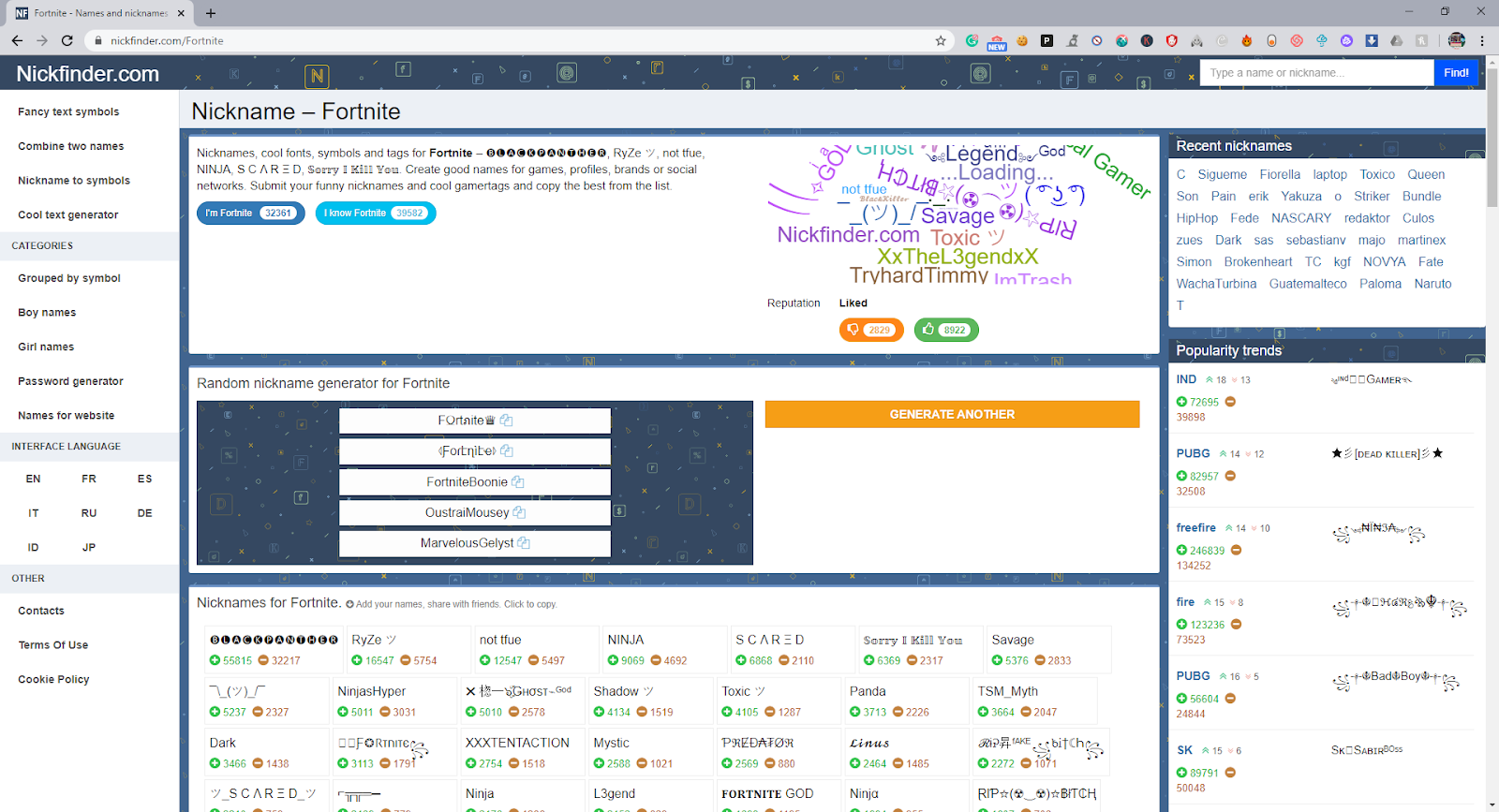Click the I'm Fortnite button

250,214
